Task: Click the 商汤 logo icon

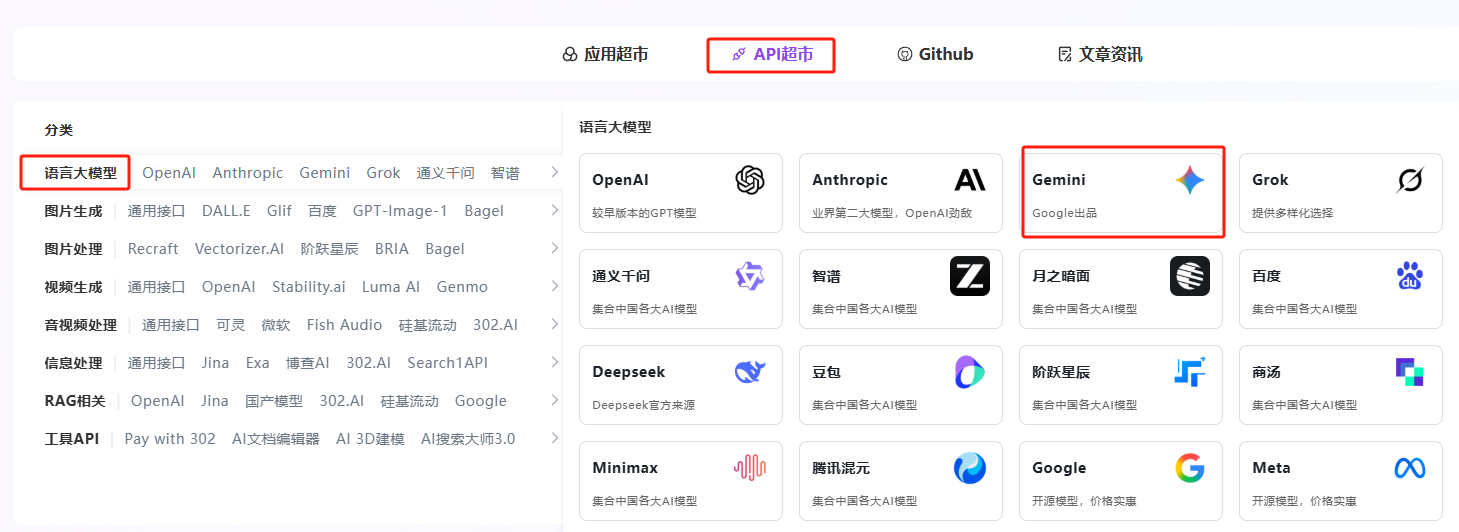Action: pyautogui.click(x=1410, y=372)
